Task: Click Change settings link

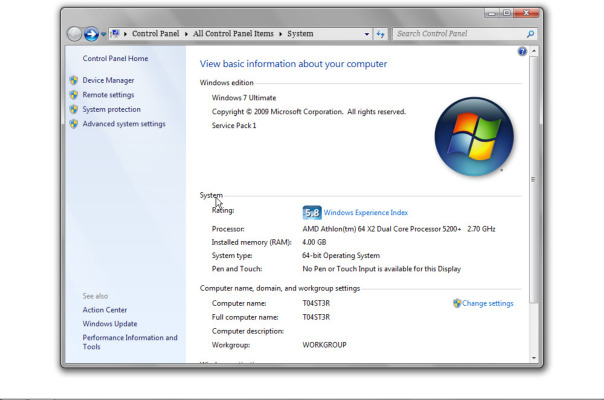Action: coord(488,303)
